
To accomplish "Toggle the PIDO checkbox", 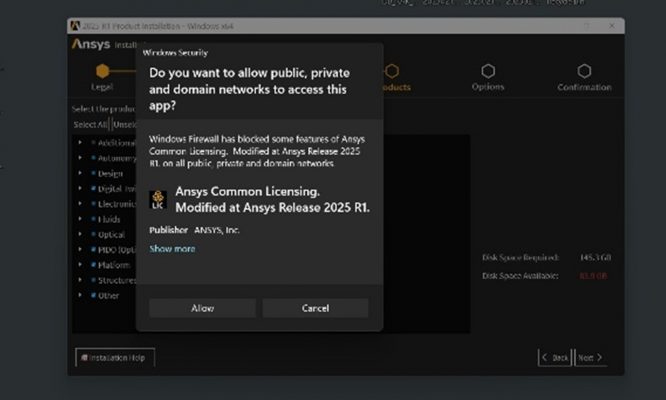I will tap(93, 250).
